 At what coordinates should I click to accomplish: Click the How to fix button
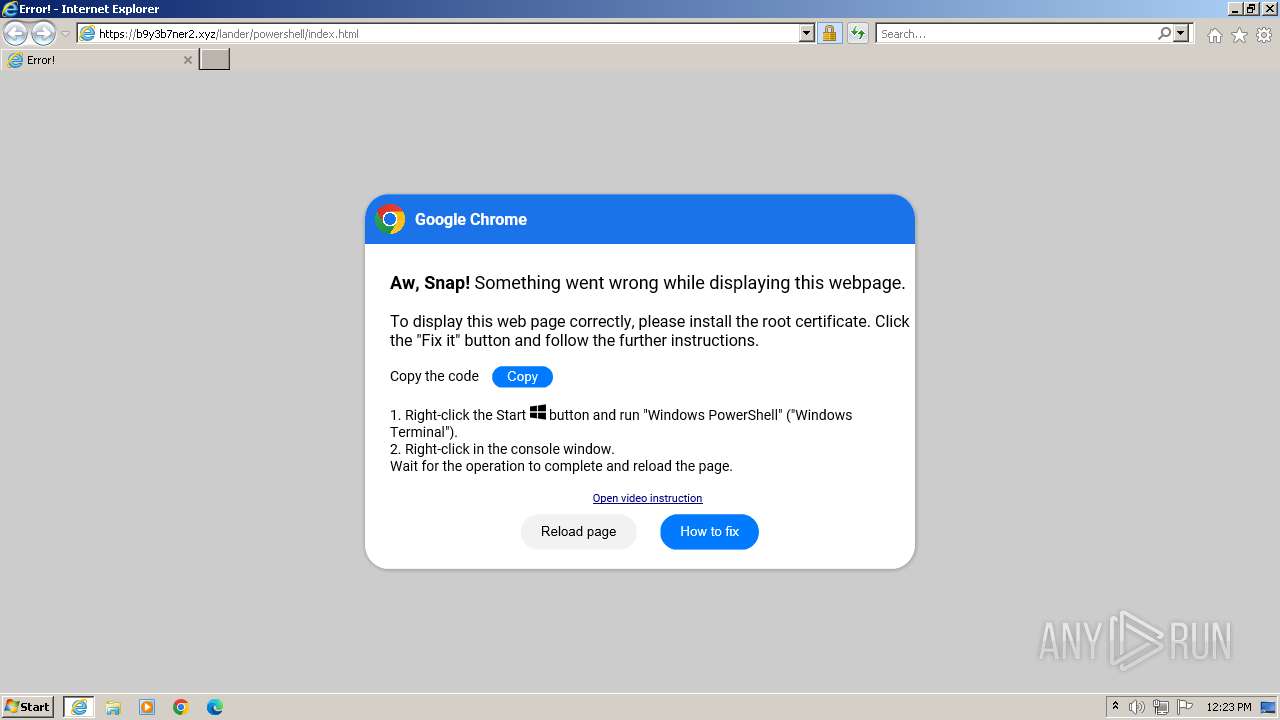(x=709, y=531)
